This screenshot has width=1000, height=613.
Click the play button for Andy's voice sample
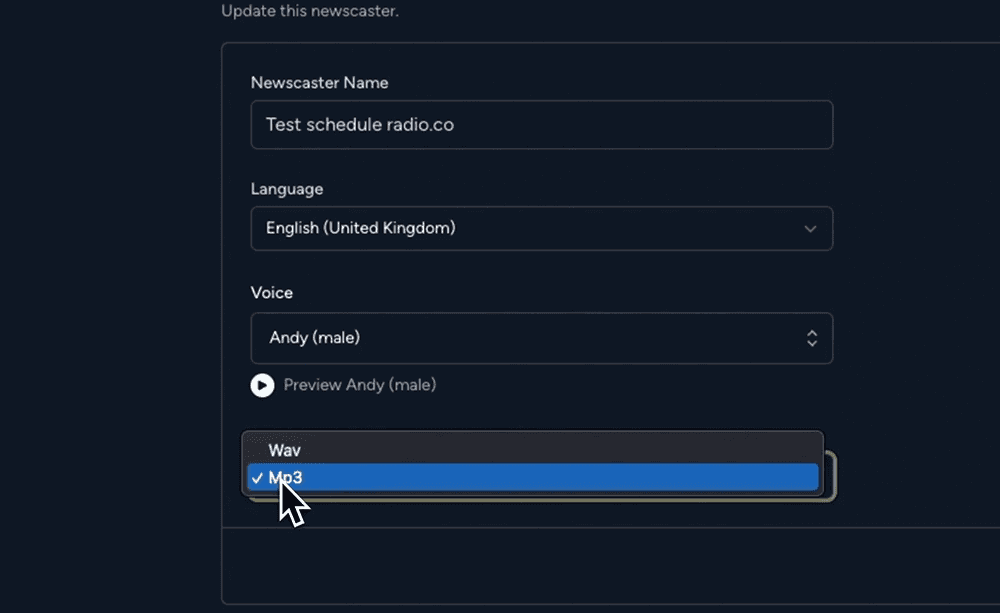click(x=262, y=385)
